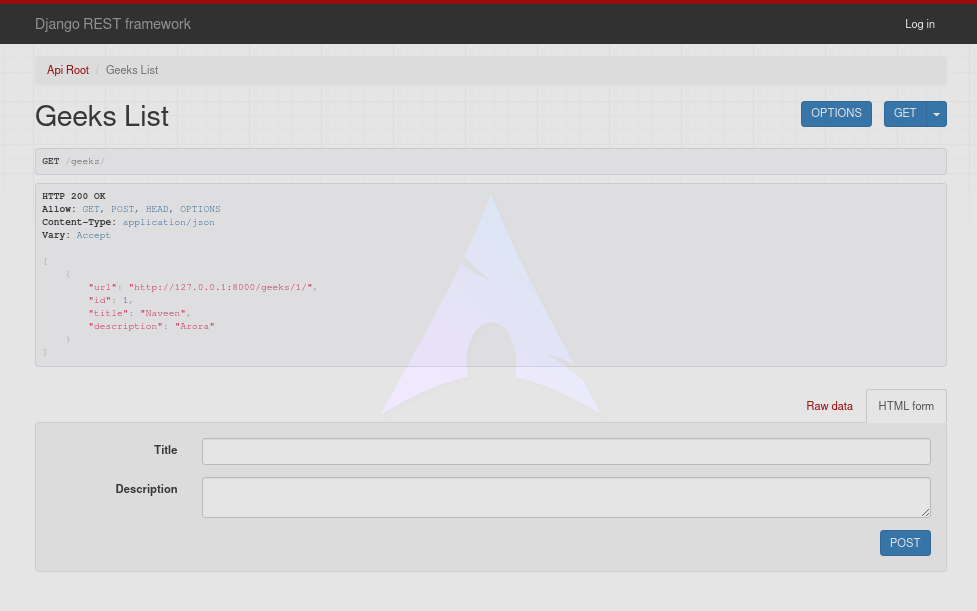Click GET in the Allow header
Image resolution: width=977 pixels, height=611 pixels.
pyautogui.click(x=90, y=209)
